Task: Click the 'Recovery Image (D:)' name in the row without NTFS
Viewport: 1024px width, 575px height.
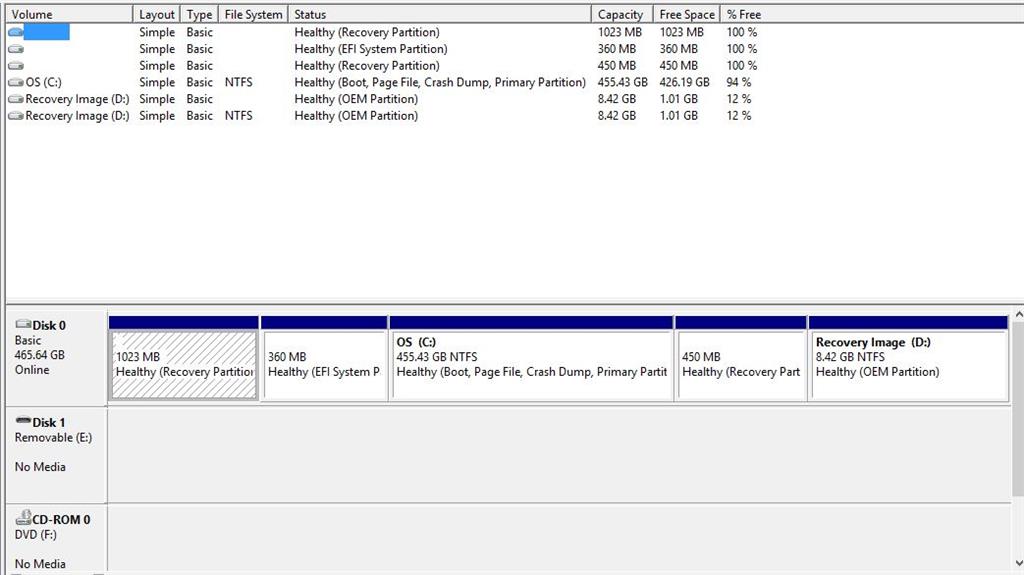Action: coord(77,99)
